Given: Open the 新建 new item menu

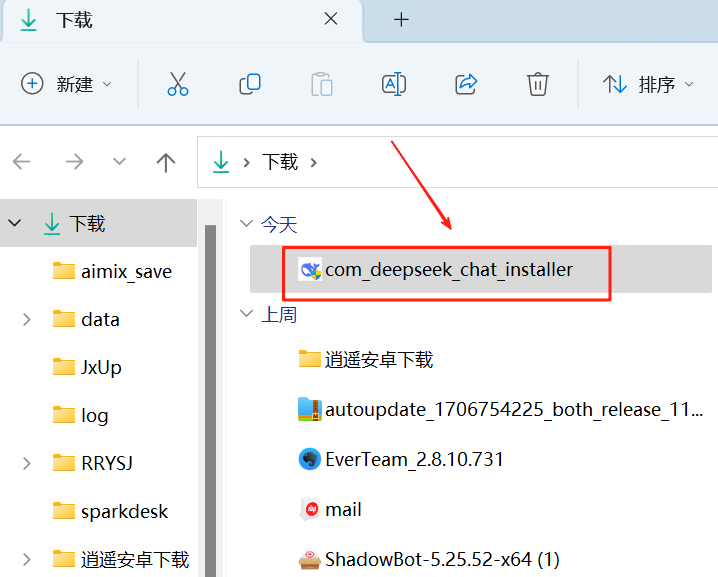Looking at the screenshot, I should [x=67, y=84].
